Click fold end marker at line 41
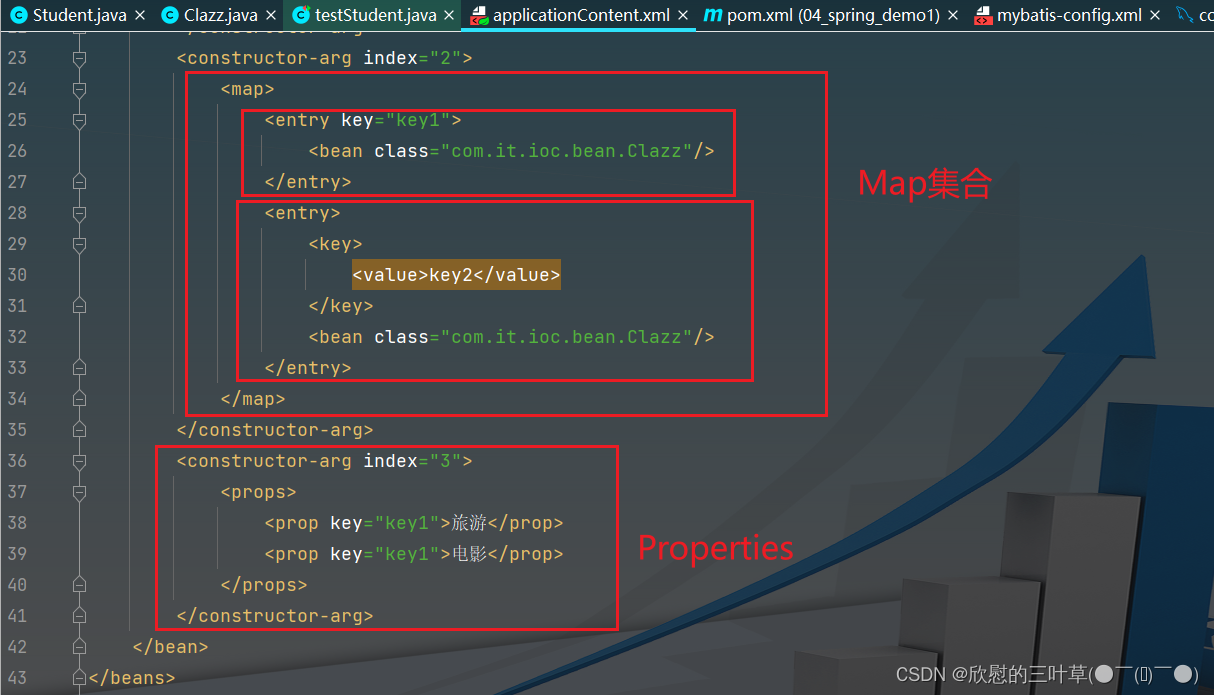This screenshot has width=1214, height=695. click(79, 616)
